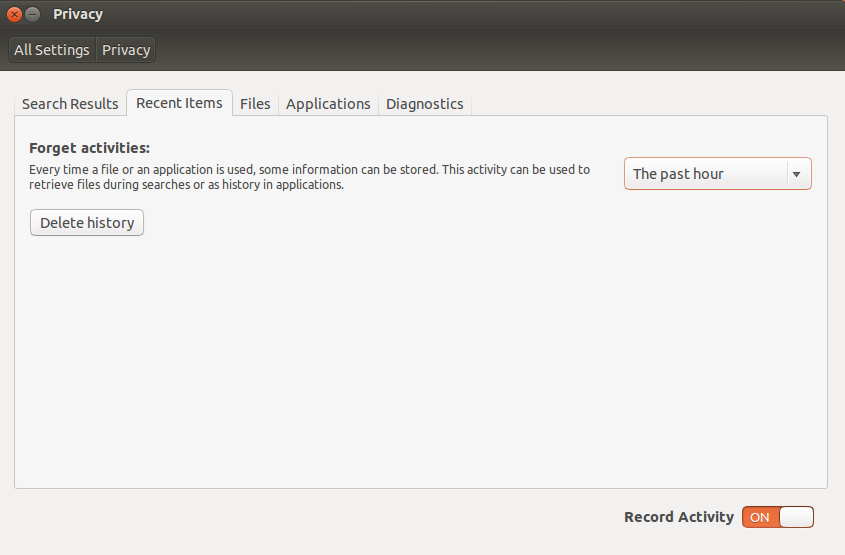The image size is (845, 555).
Task: Go back to All Settings
Action: (x=52, y=50)
